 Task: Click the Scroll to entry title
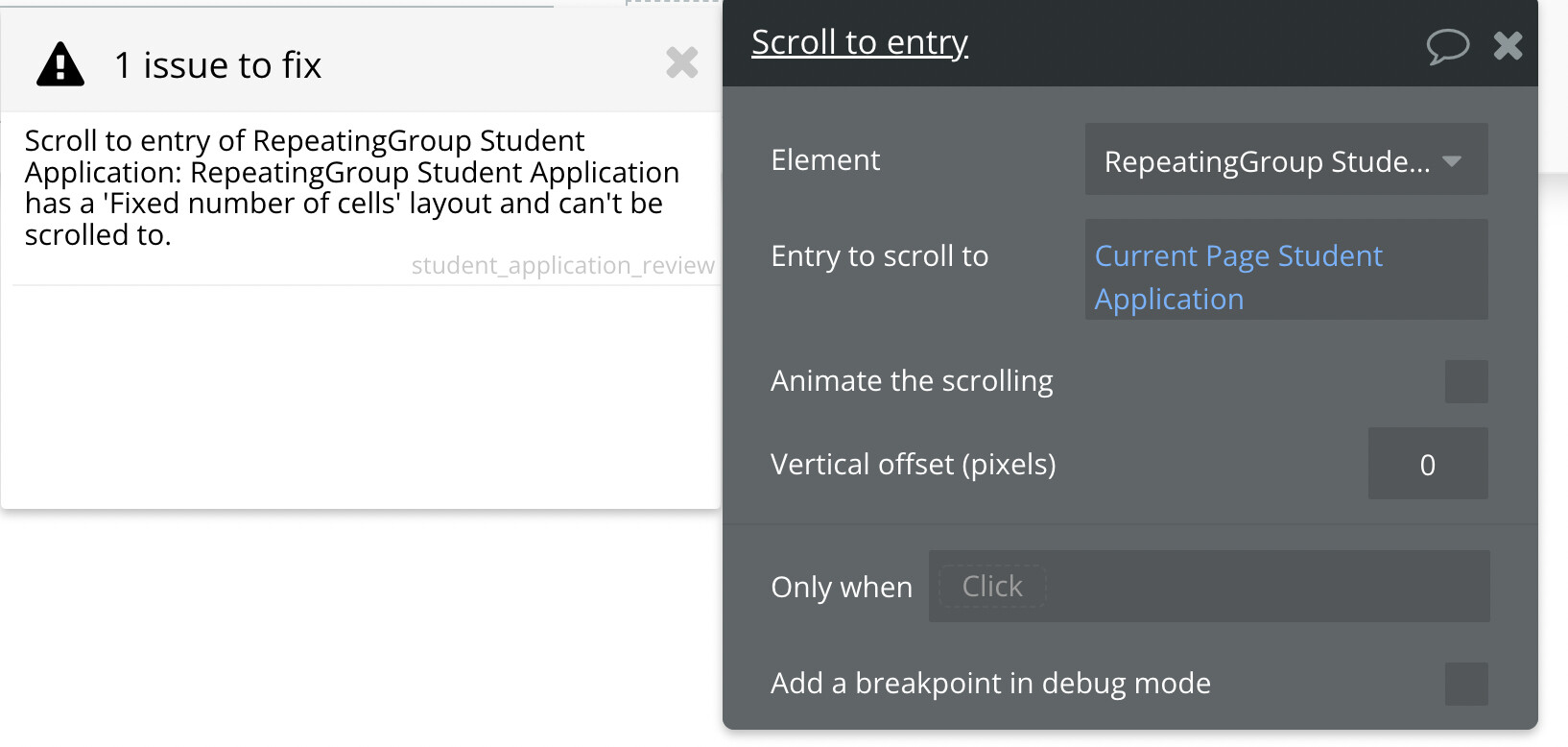point(859,42)
